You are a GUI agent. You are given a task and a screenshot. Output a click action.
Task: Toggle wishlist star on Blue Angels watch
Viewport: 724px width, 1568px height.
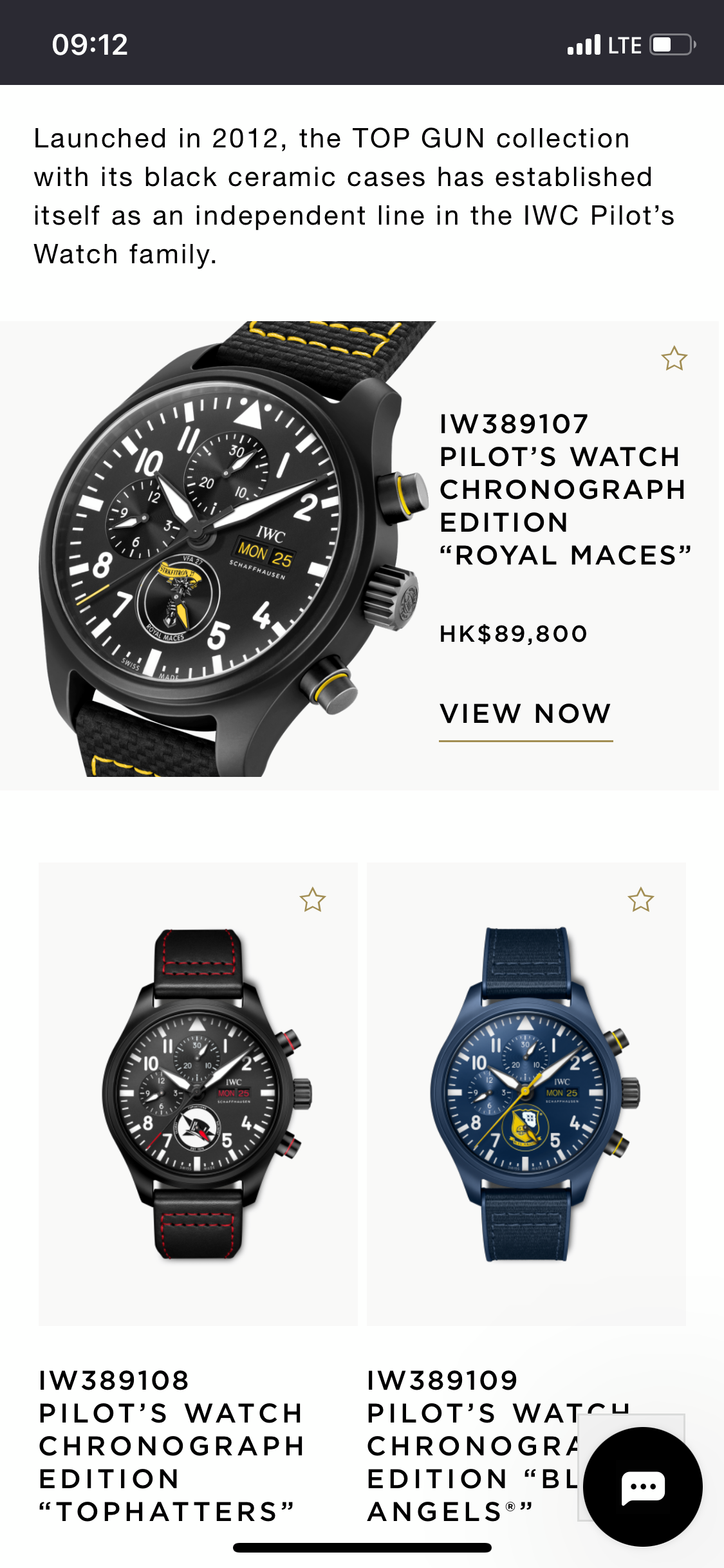click(641, 900)
